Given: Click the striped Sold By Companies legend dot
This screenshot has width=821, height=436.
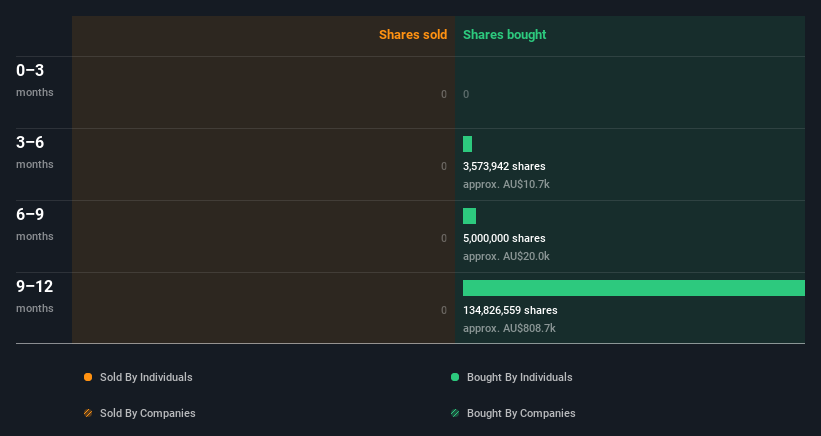Looking at the screenshot, I should tap(88, 413).
